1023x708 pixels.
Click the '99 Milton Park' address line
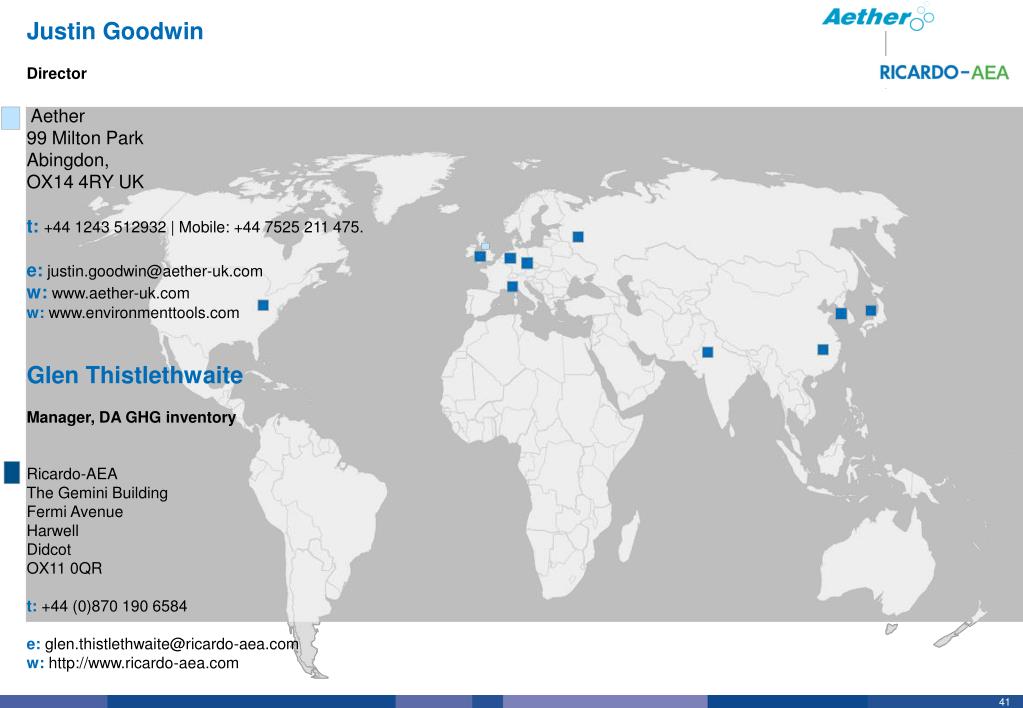85,138
